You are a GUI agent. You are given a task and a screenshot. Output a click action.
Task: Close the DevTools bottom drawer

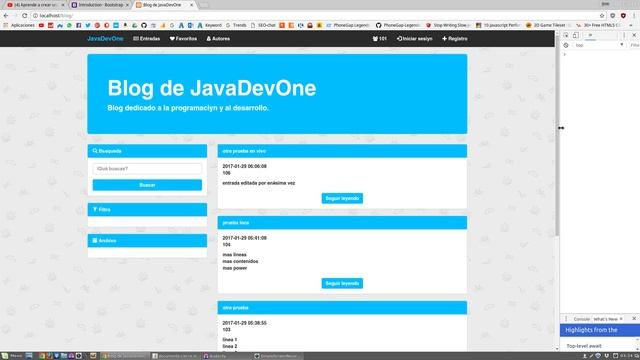(634, 319)
